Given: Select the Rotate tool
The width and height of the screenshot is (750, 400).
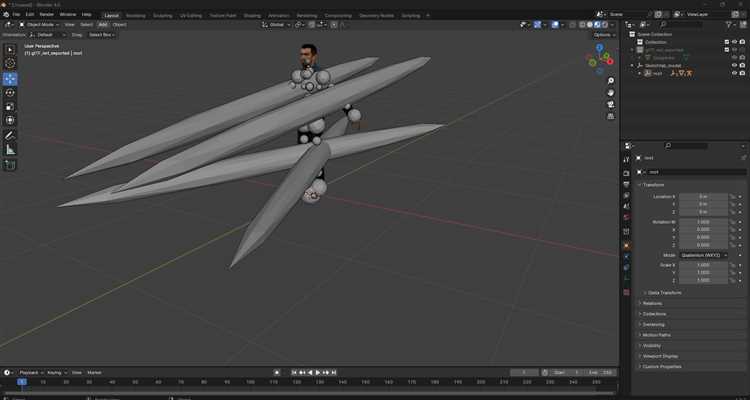Looking at the screenshot, I should pos(10,93).
